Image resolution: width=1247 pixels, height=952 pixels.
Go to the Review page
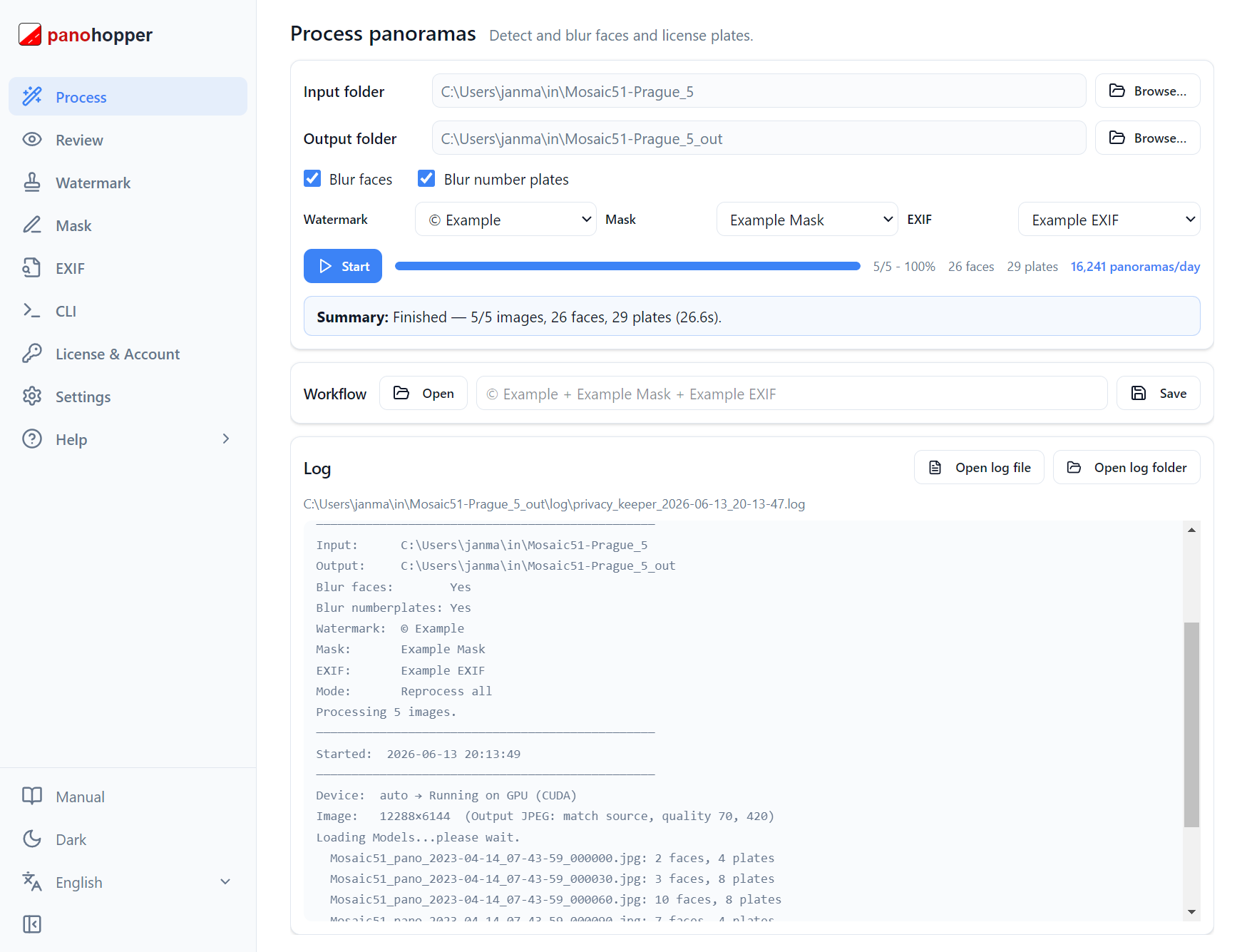click(128, 139)
